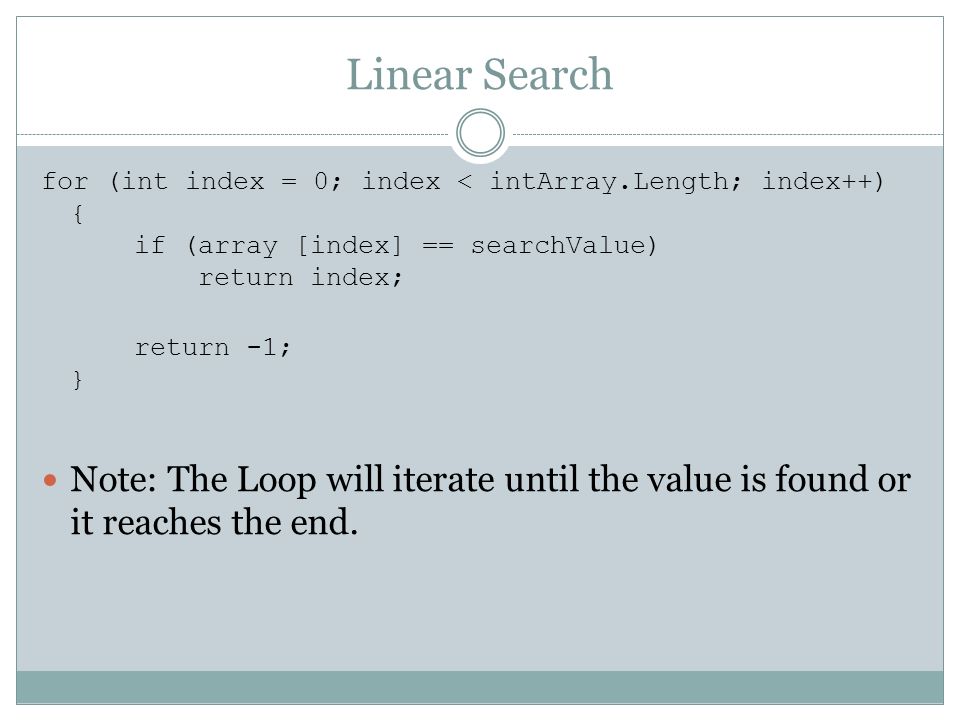
Task: Click the dashed divider line right side
Action: 728,134
